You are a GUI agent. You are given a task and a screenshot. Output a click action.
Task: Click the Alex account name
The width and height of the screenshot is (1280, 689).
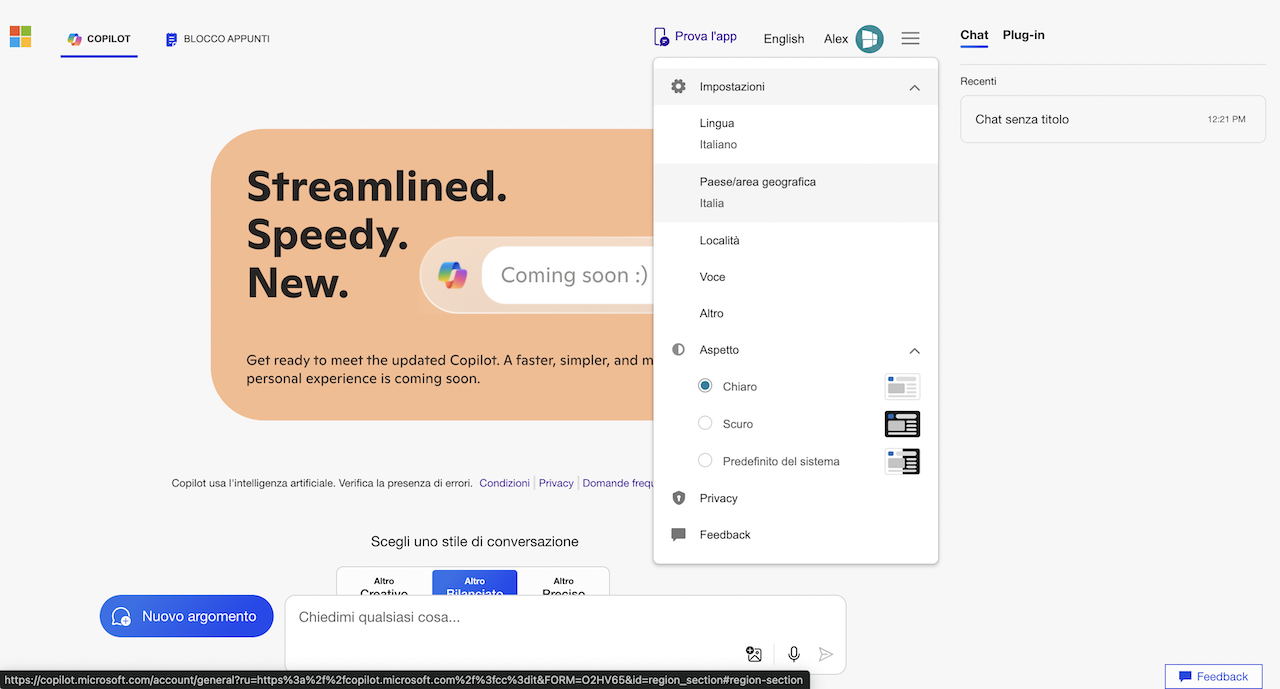click(836, 39)
